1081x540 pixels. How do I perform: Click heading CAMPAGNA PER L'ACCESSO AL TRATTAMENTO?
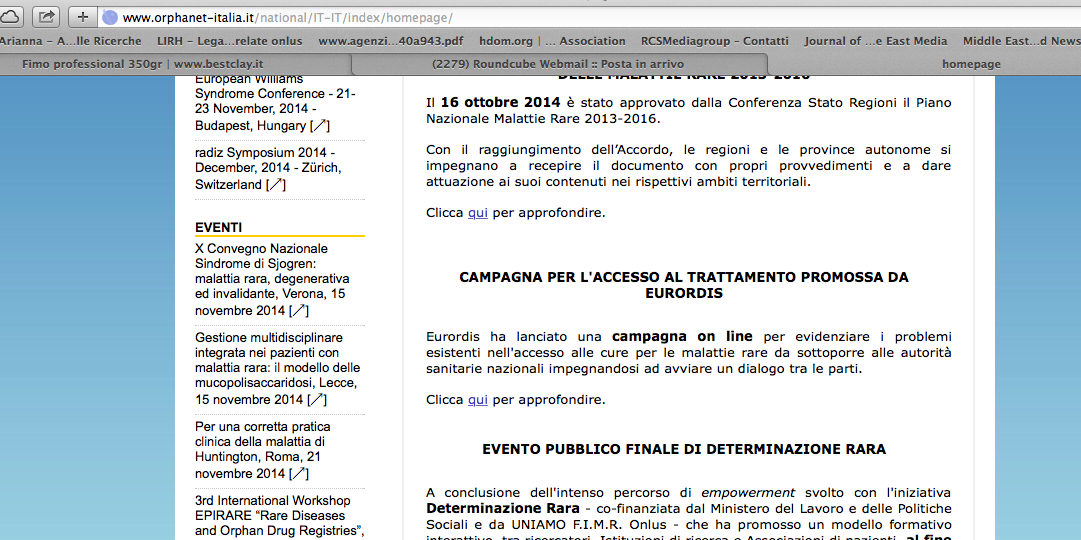point(684,285)
